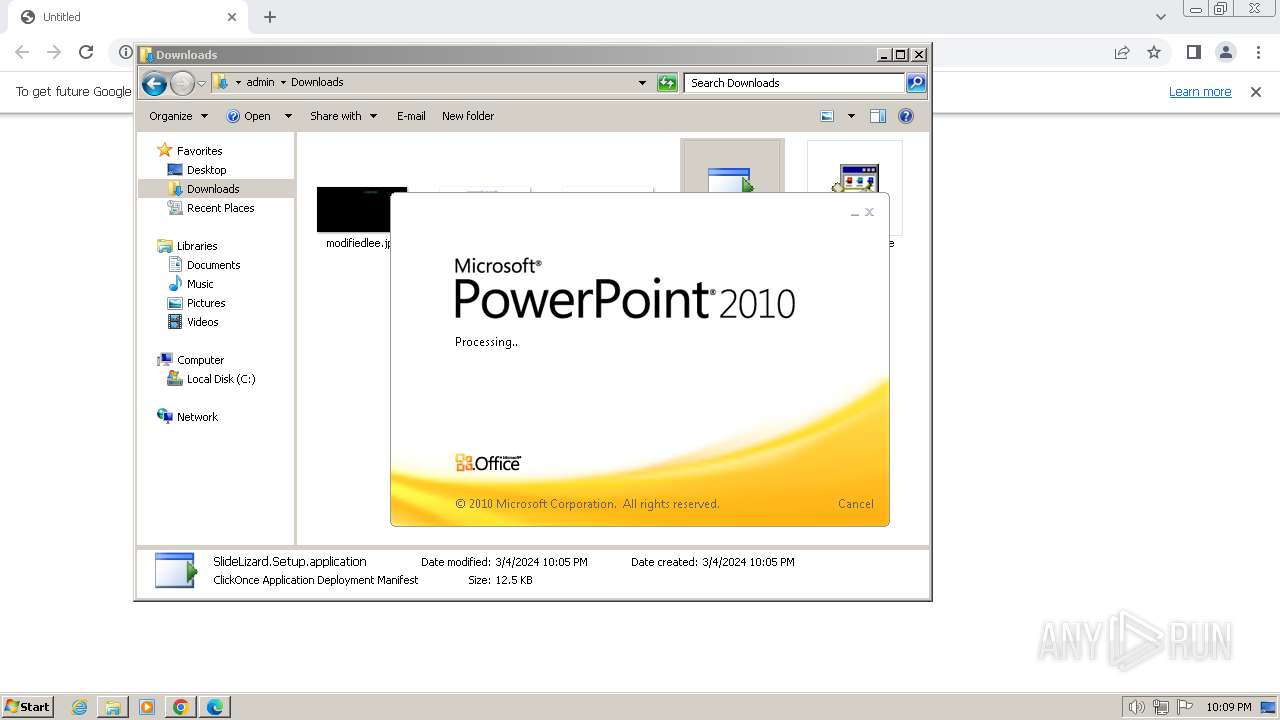Open selected file with Open button
Screen dimensions: 1280x720
(x=249, y=116)
